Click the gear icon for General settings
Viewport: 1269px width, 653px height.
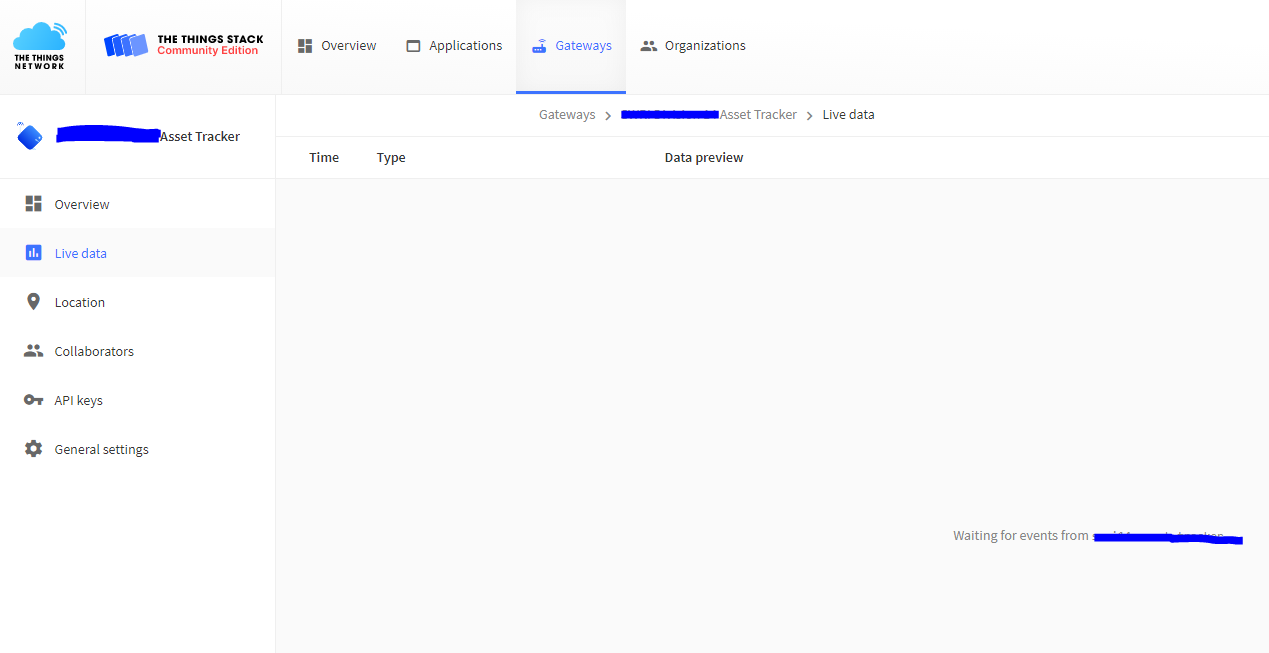[34, 449]
